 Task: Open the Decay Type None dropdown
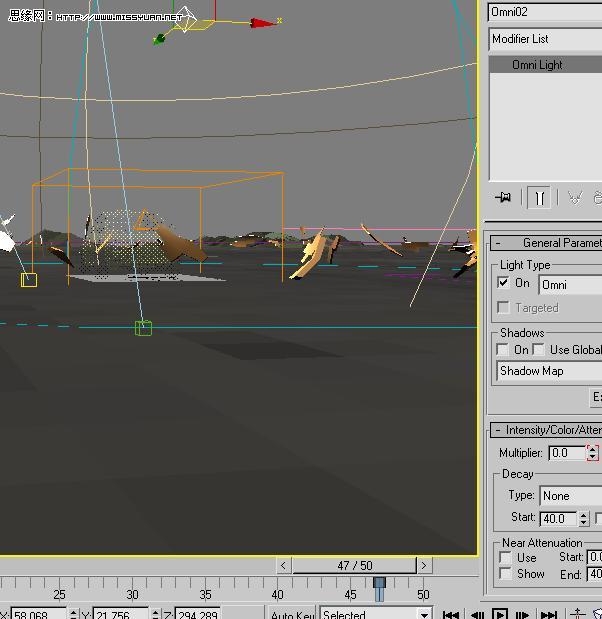(571, 495)
